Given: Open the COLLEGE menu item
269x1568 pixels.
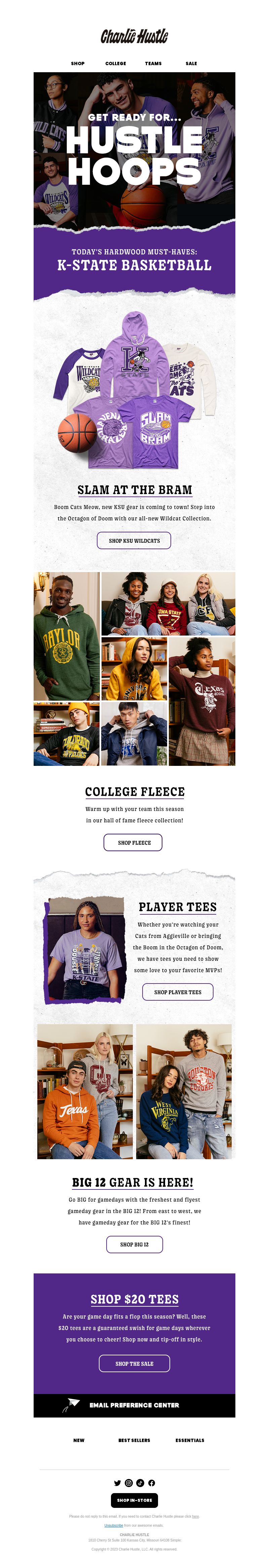Looking at the screenshot, I should coord(115,63).
